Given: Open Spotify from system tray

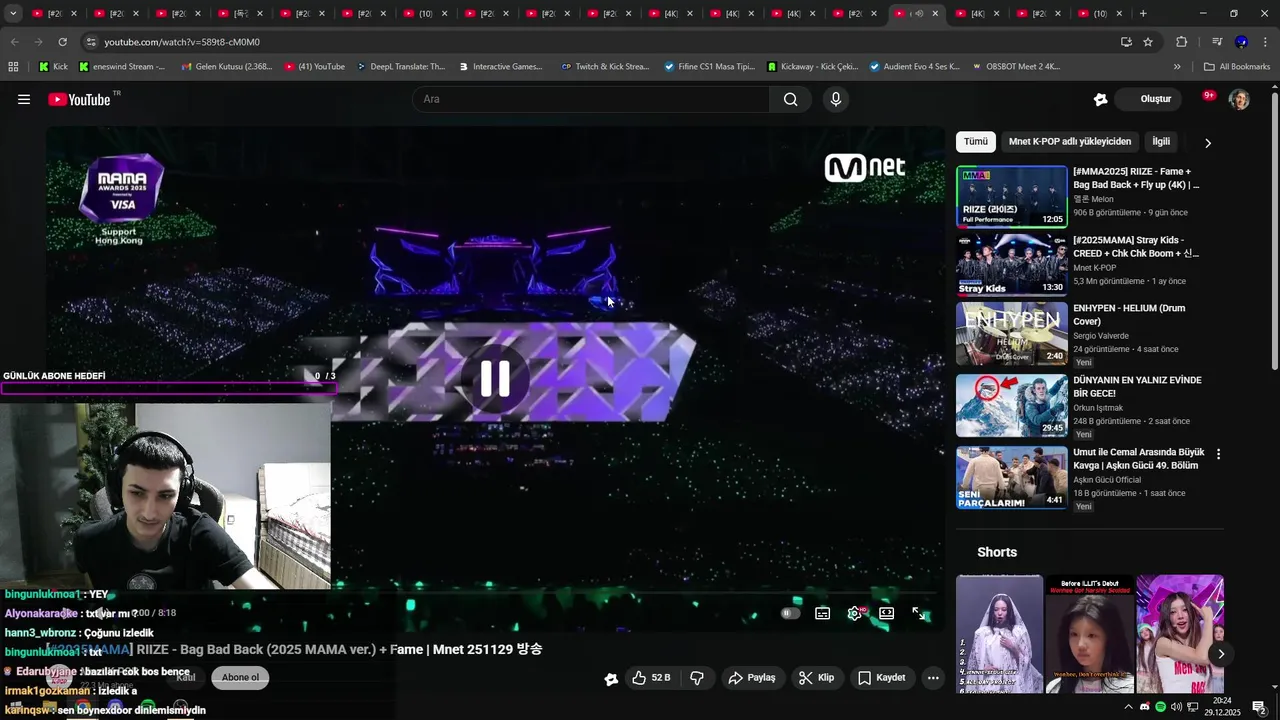Looking at the screenshot, I should 1160,707.
